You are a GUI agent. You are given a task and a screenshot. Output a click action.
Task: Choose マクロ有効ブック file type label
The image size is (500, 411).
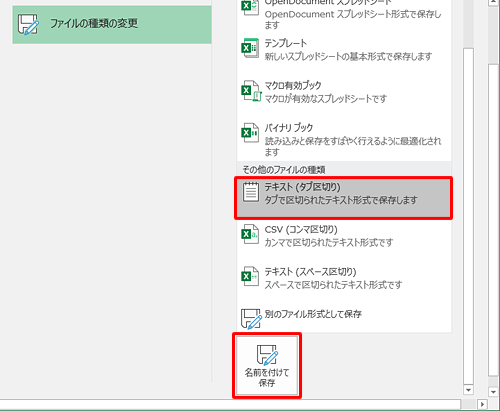point(293,86)
